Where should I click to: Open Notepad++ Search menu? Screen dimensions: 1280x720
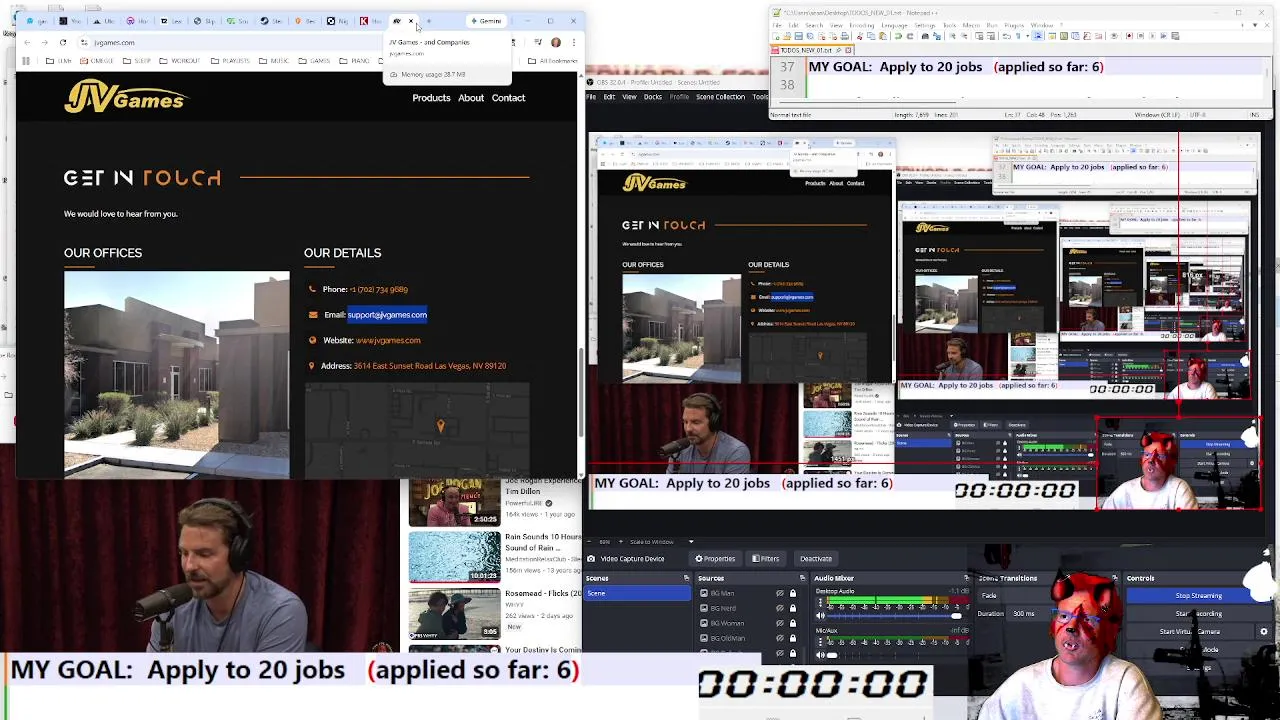(814, 25)
